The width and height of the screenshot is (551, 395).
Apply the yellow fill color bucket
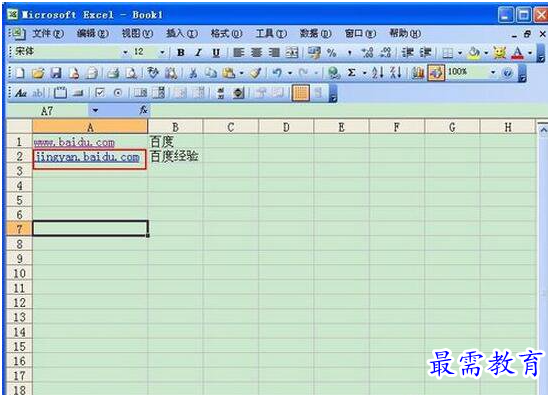474,53
